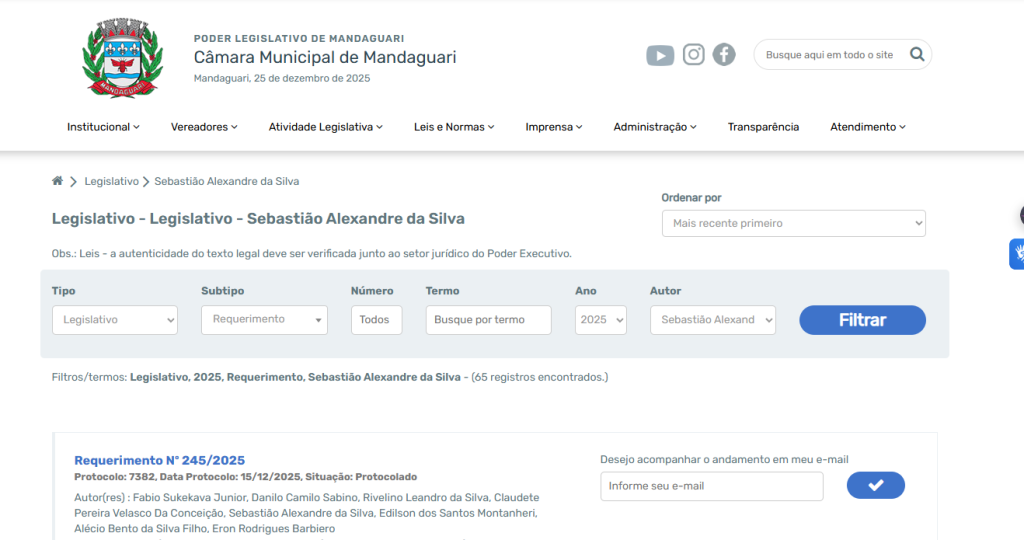Open the Requerimento Nº 245/2025 link
This screenshot has width=1024, height=540.
click(x=159, y=461)
